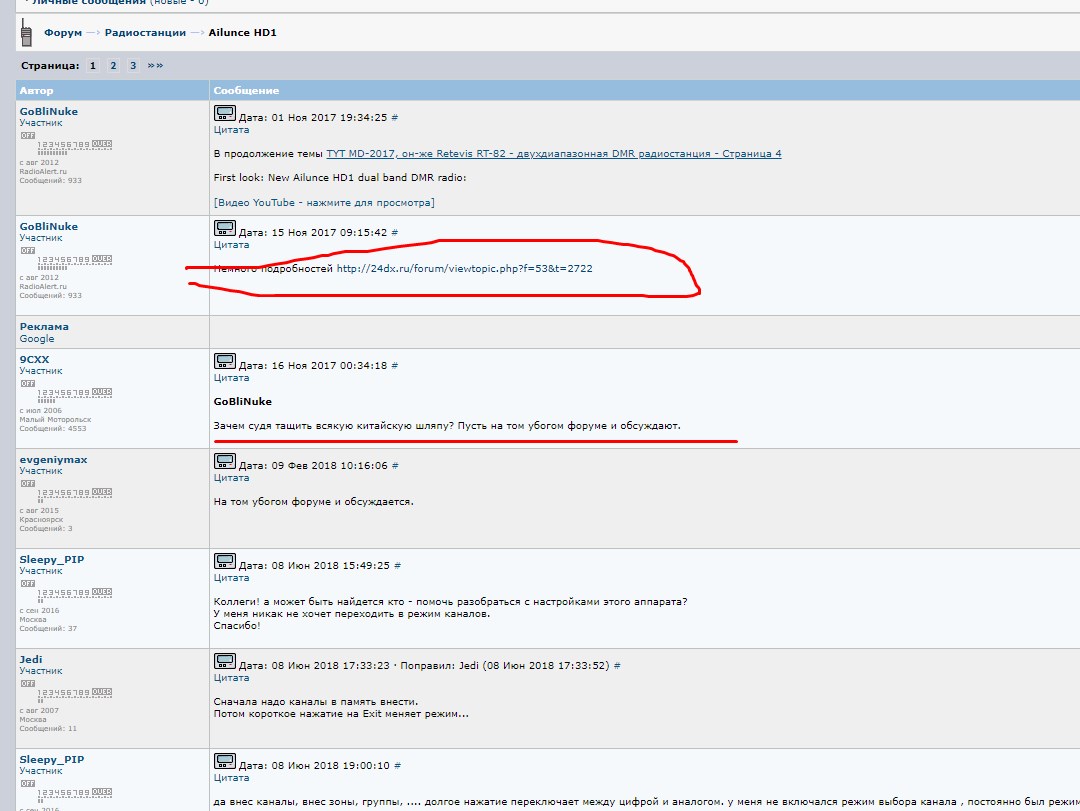Click the Google text under Реклама
Viewport: 1080px width, 811px height.
click(37, 339)
